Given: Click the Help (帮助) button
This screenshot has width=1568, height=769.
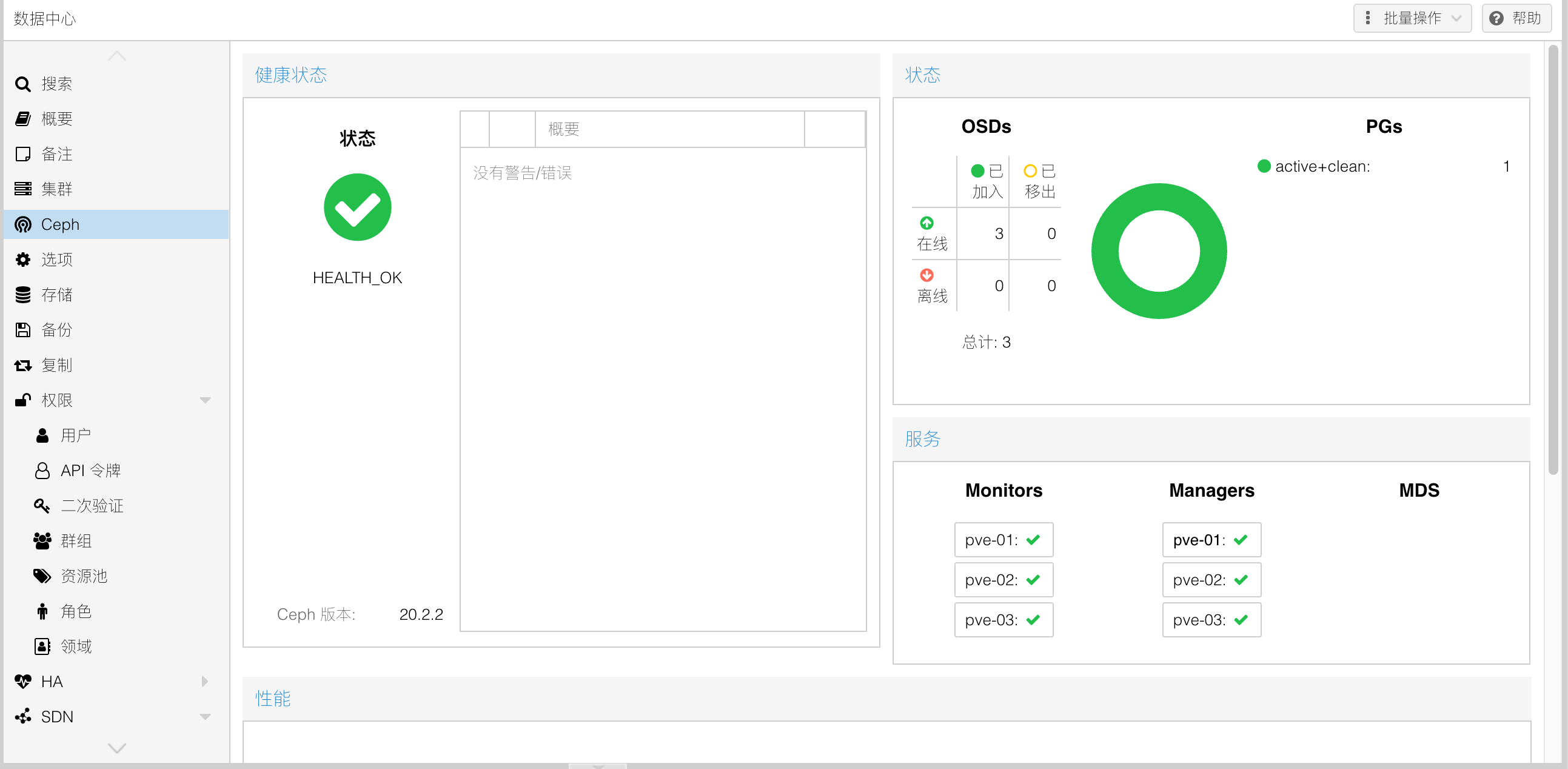Looking at the screenshot, I should [1516, 18].
